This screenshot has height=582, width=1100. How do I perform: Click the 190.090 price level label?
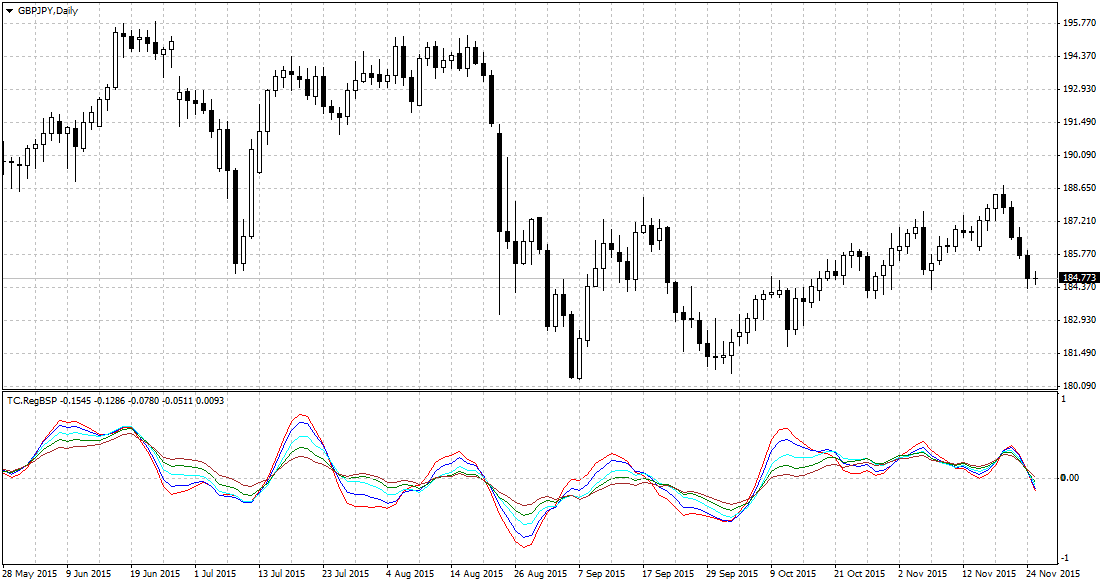pyautogui.click(x=1079, y=155)
